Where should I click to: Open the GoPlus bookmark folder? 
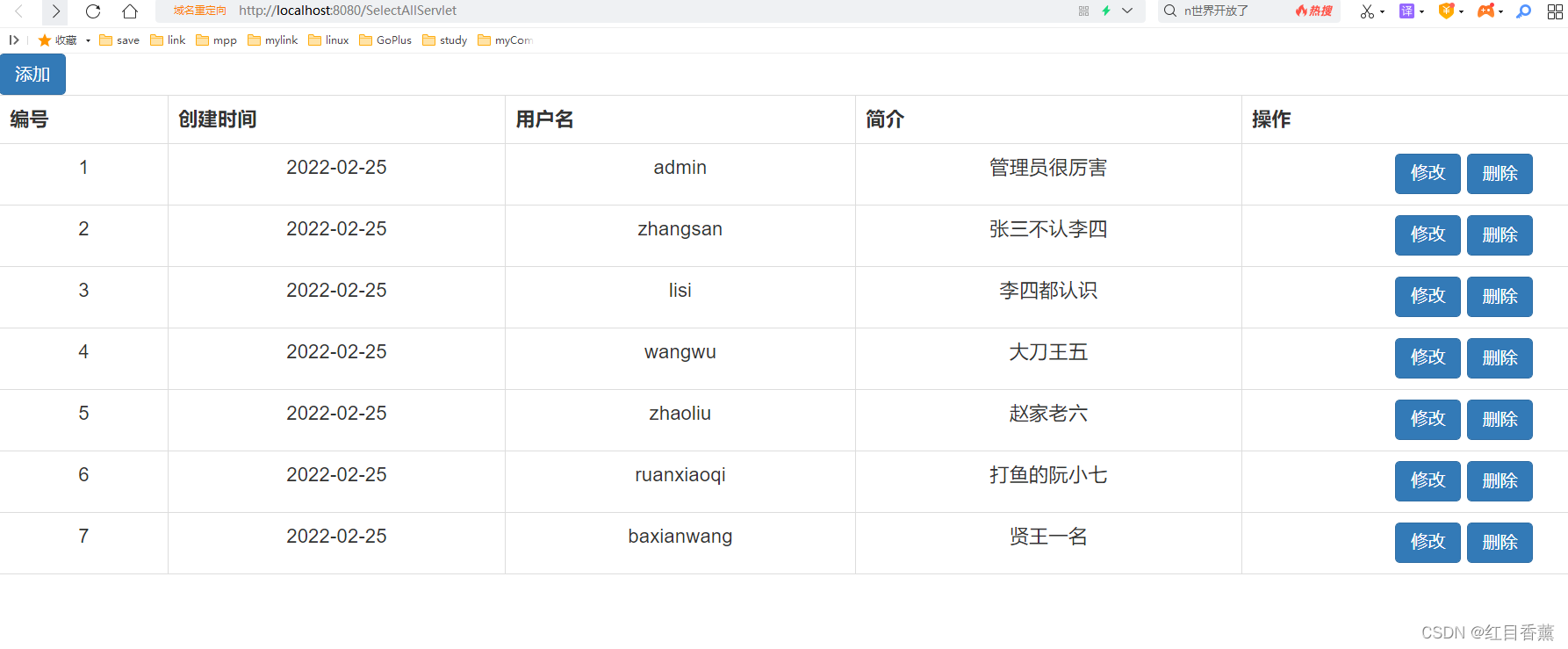click(385, 40)
